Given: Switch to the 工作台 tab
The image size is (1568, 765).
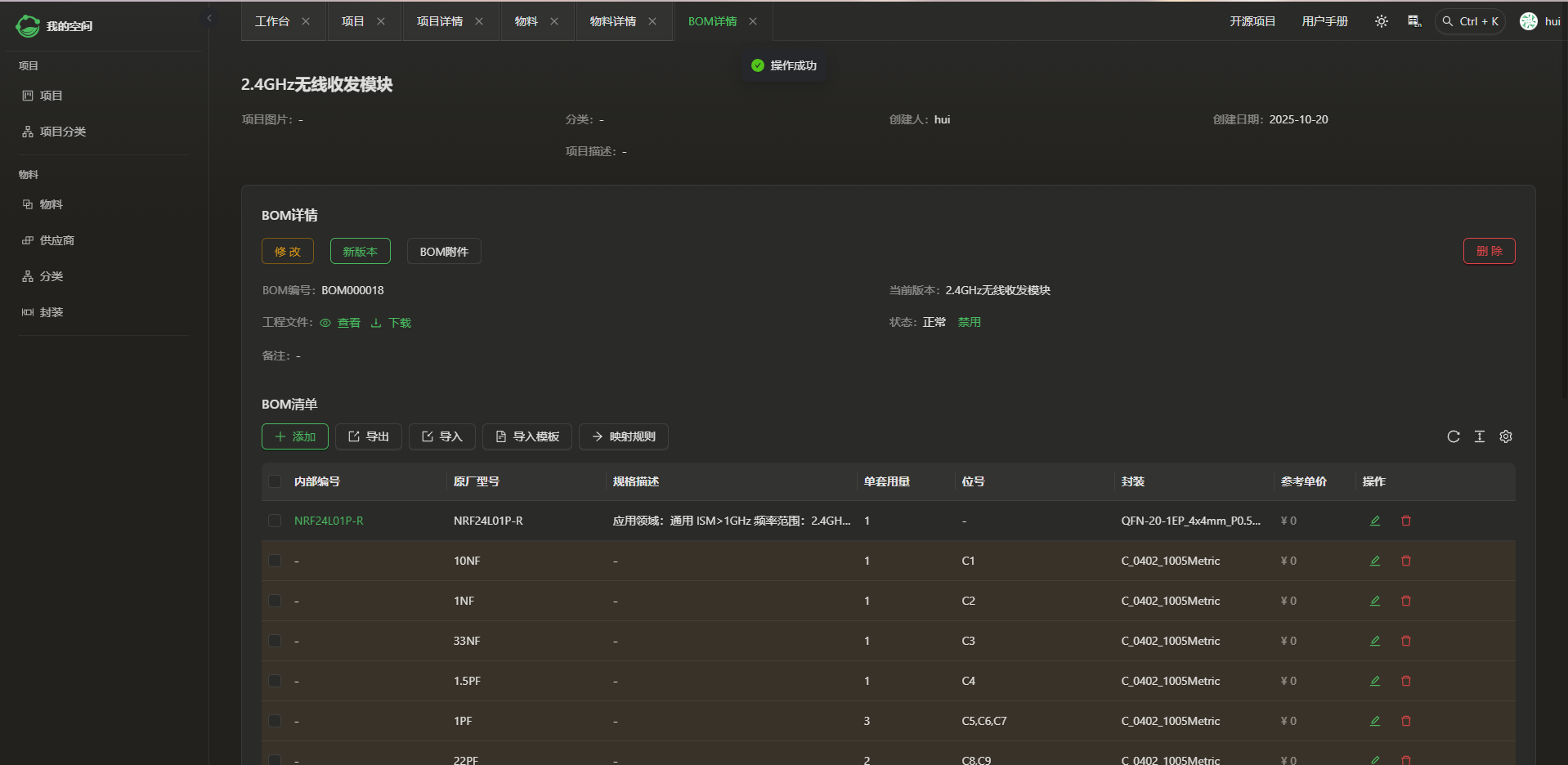Looking at the screenshot, I should [x=272, y=21].
